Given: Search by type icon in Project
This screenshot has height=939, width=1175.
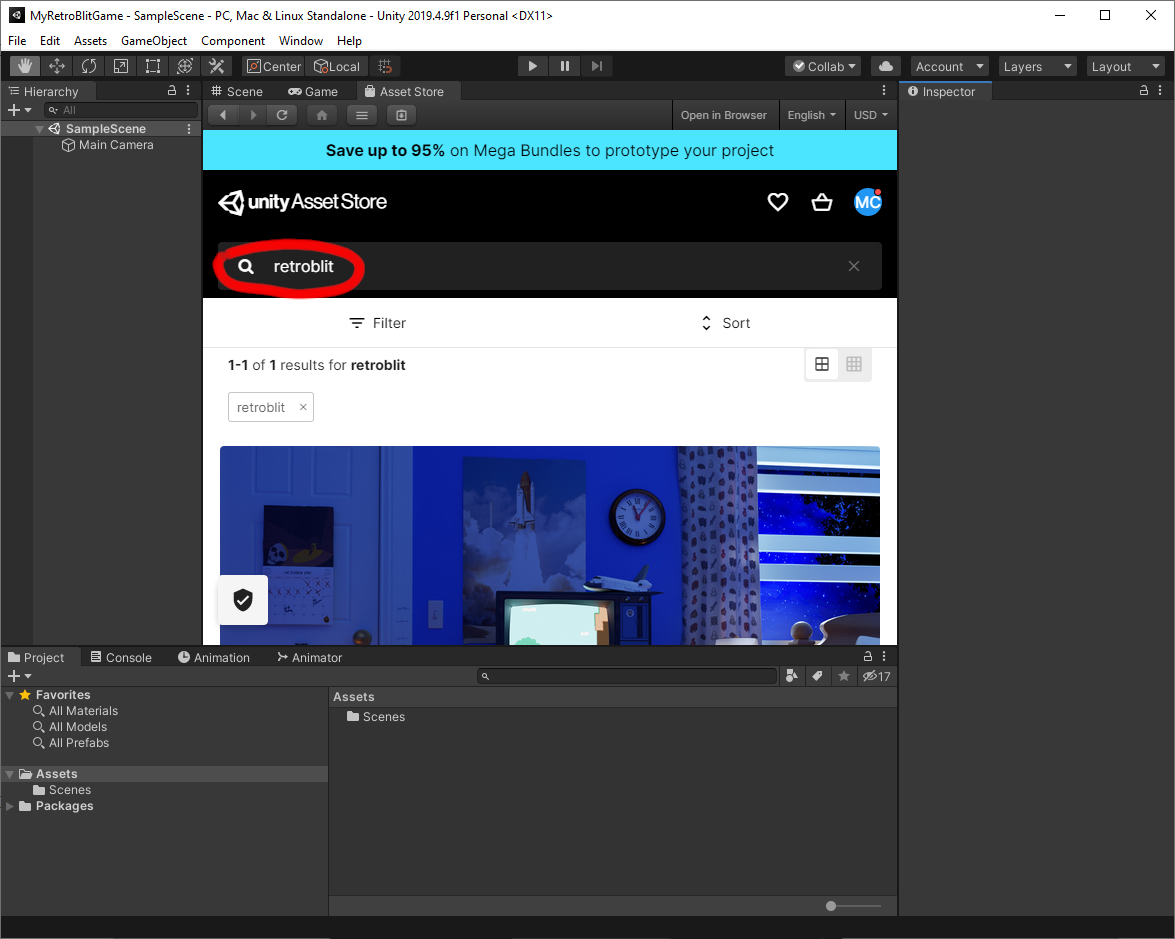Looking at the screenshot, I should click(791, 676).
